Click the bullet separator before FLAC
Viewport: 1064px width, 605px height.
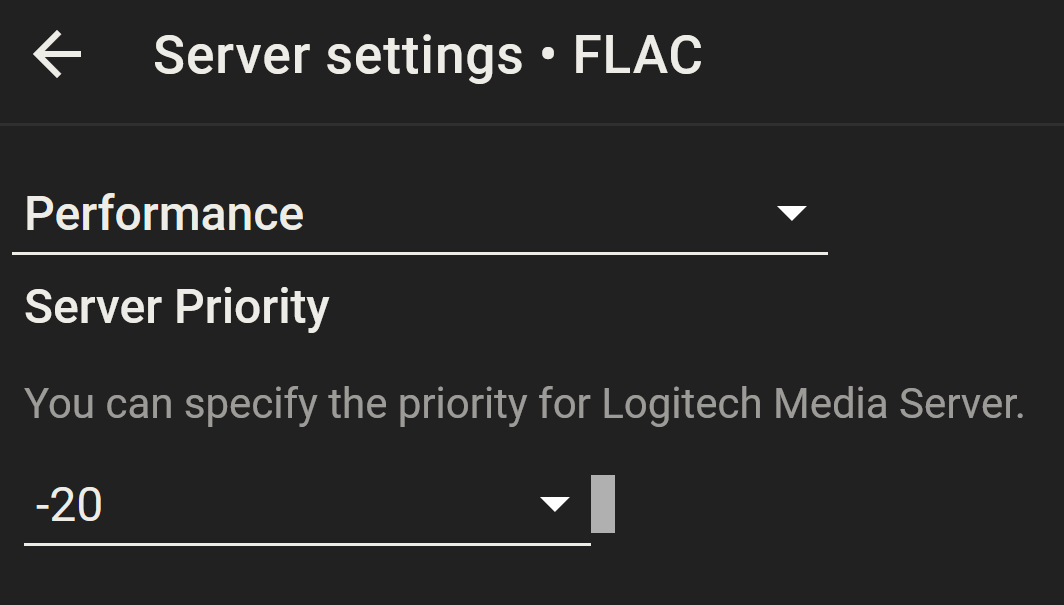[547, 57]
